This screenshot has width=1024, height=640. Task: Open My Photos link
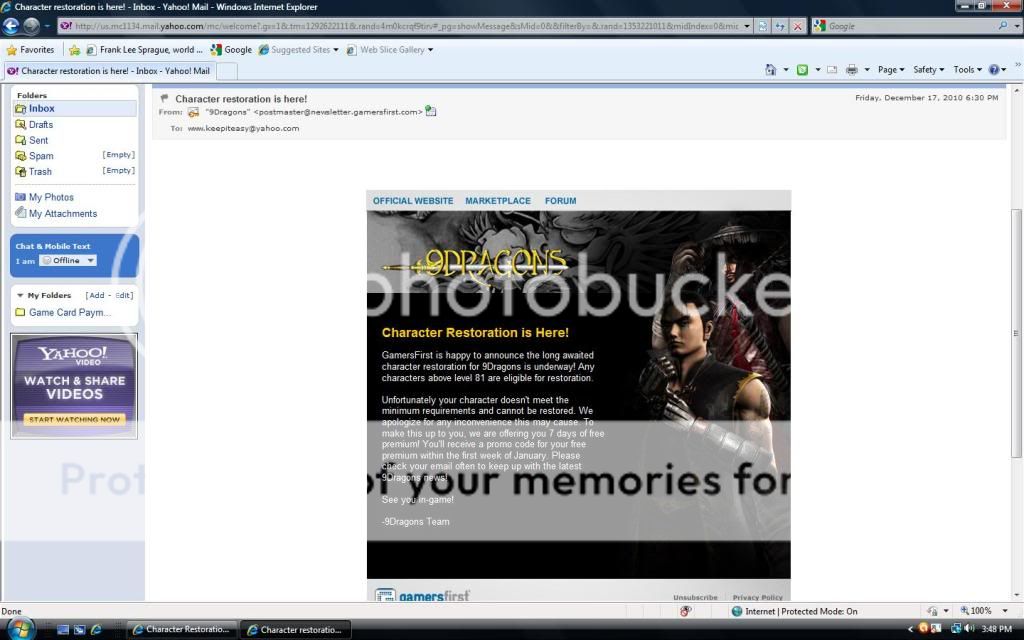[x=51, y=197]
